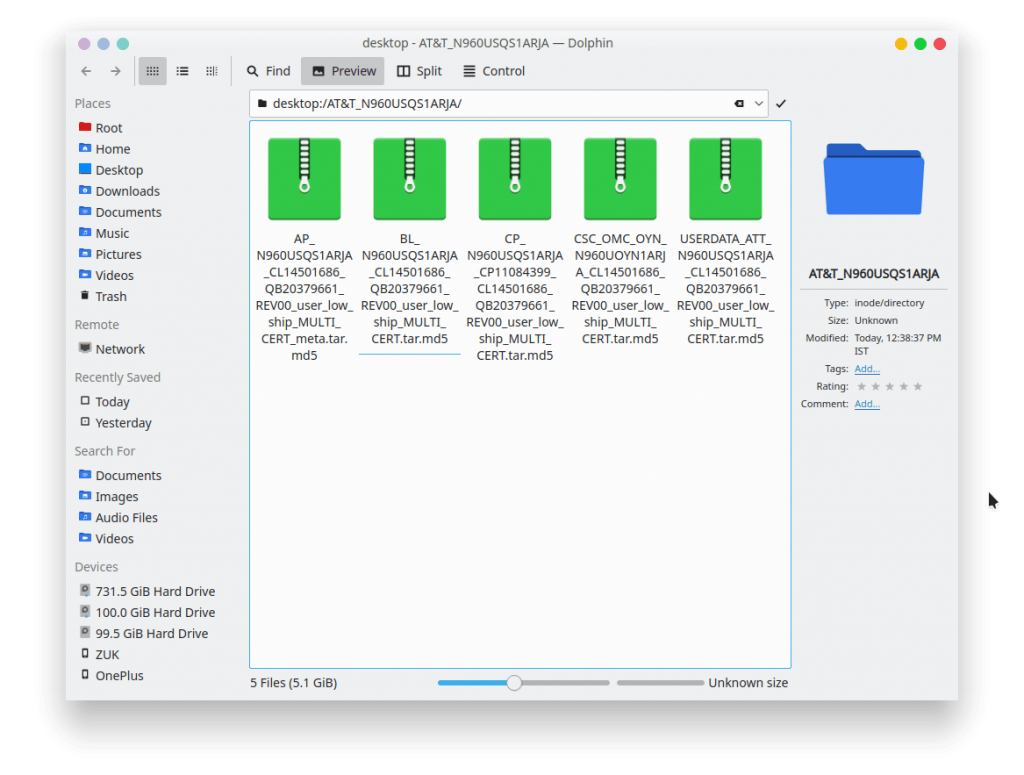This screenshot has width=1024, height=775.
Task: Click Add link next to Comment
Action: pyautogui.click(x=867, y=404)
